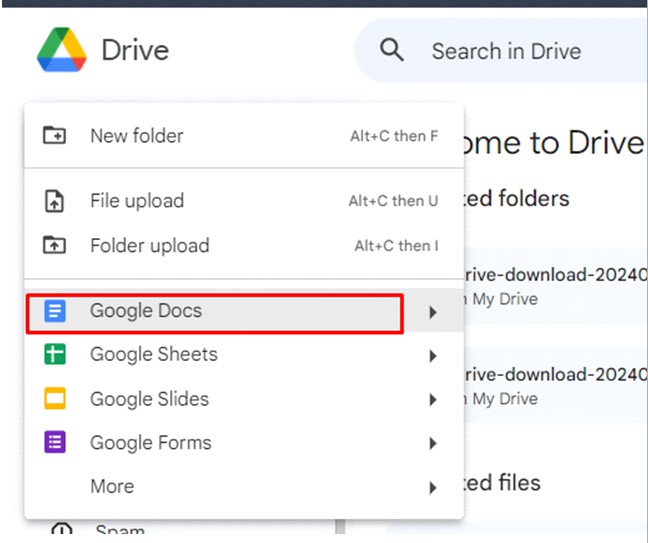The height and width of the screenshot is (543, 648).
Task: Expand the Google Slides submenu arrow
Action: tap(433, 400)
